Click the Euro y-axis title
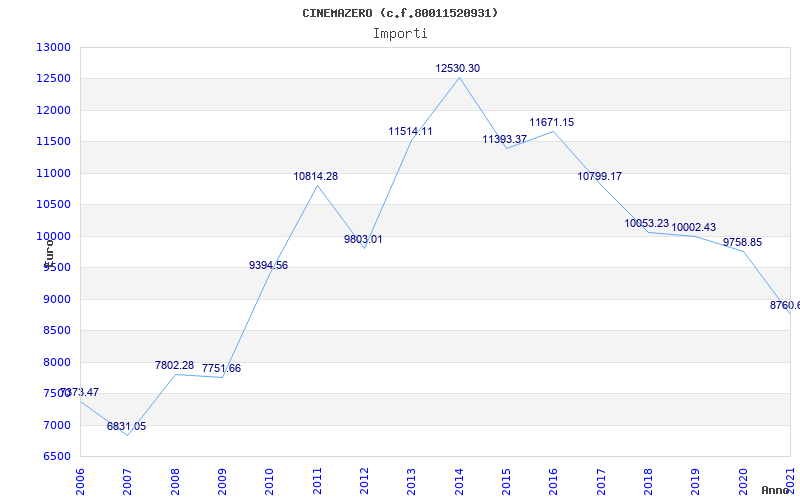 tap(49, 254)
